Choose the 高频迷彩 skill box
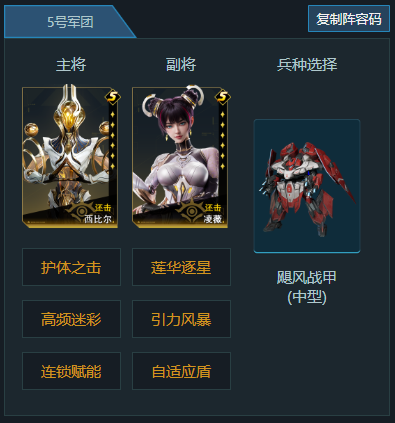The image size is (395, 423). (71, 319)
